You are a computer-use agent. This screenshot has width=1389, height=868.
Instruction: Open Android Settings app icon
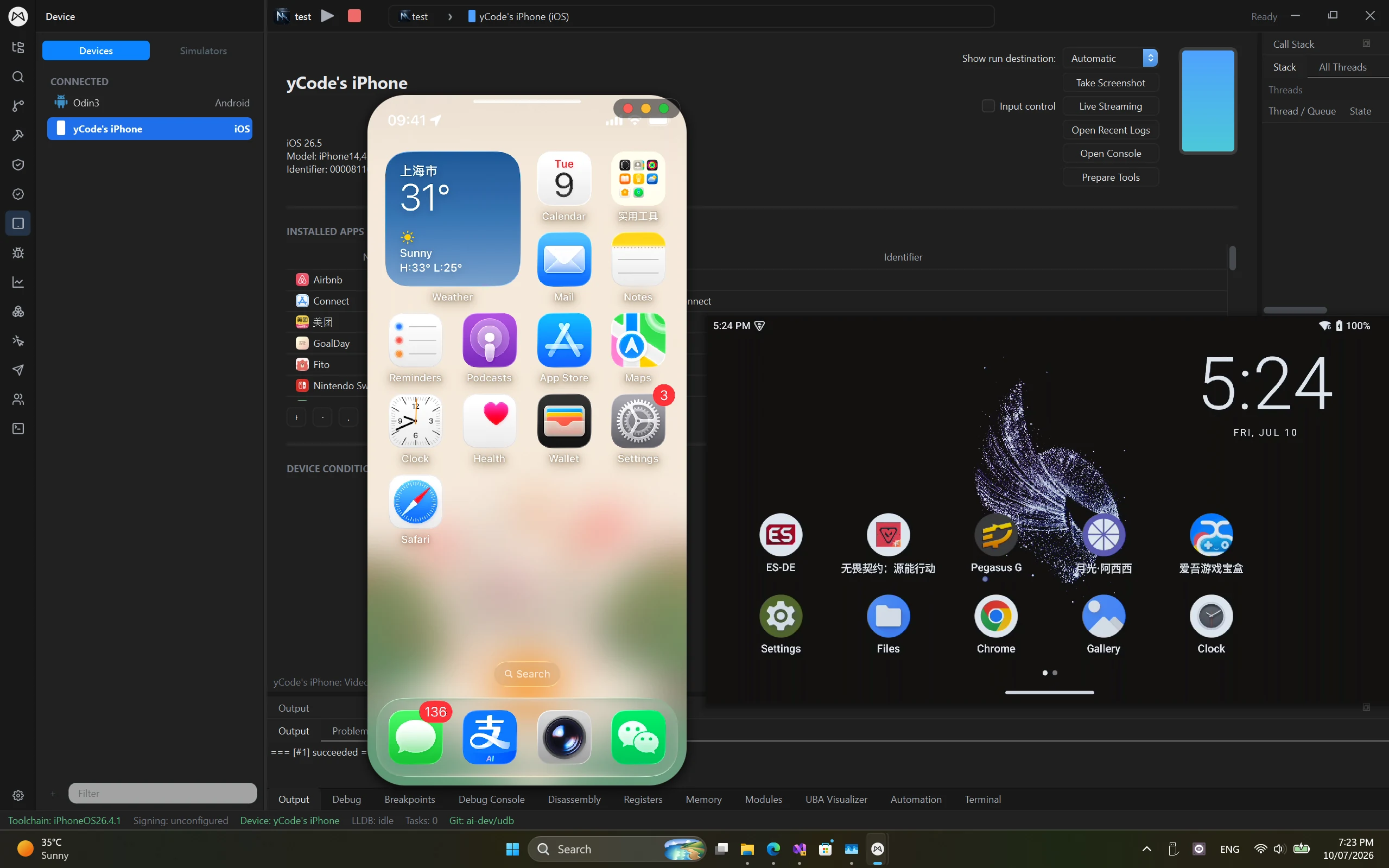point(781,616)
